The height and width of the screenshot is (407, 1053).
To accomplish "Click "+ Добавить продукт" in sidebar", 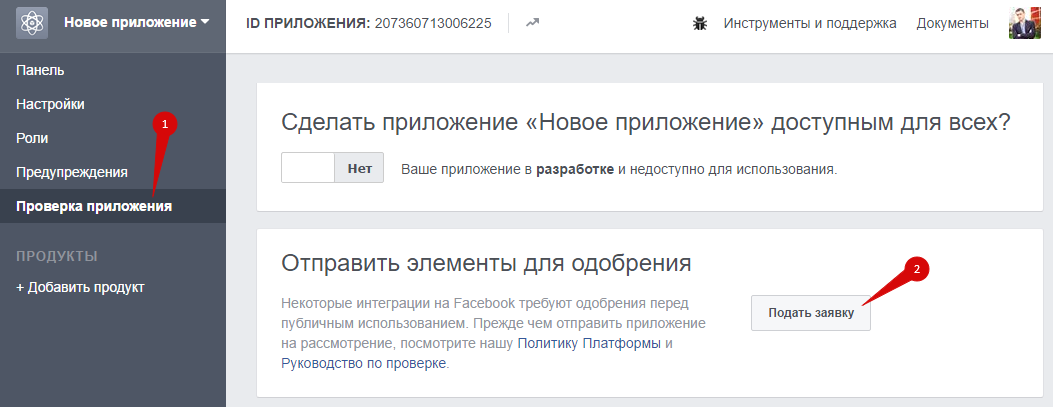I will [x=80, y=287].
